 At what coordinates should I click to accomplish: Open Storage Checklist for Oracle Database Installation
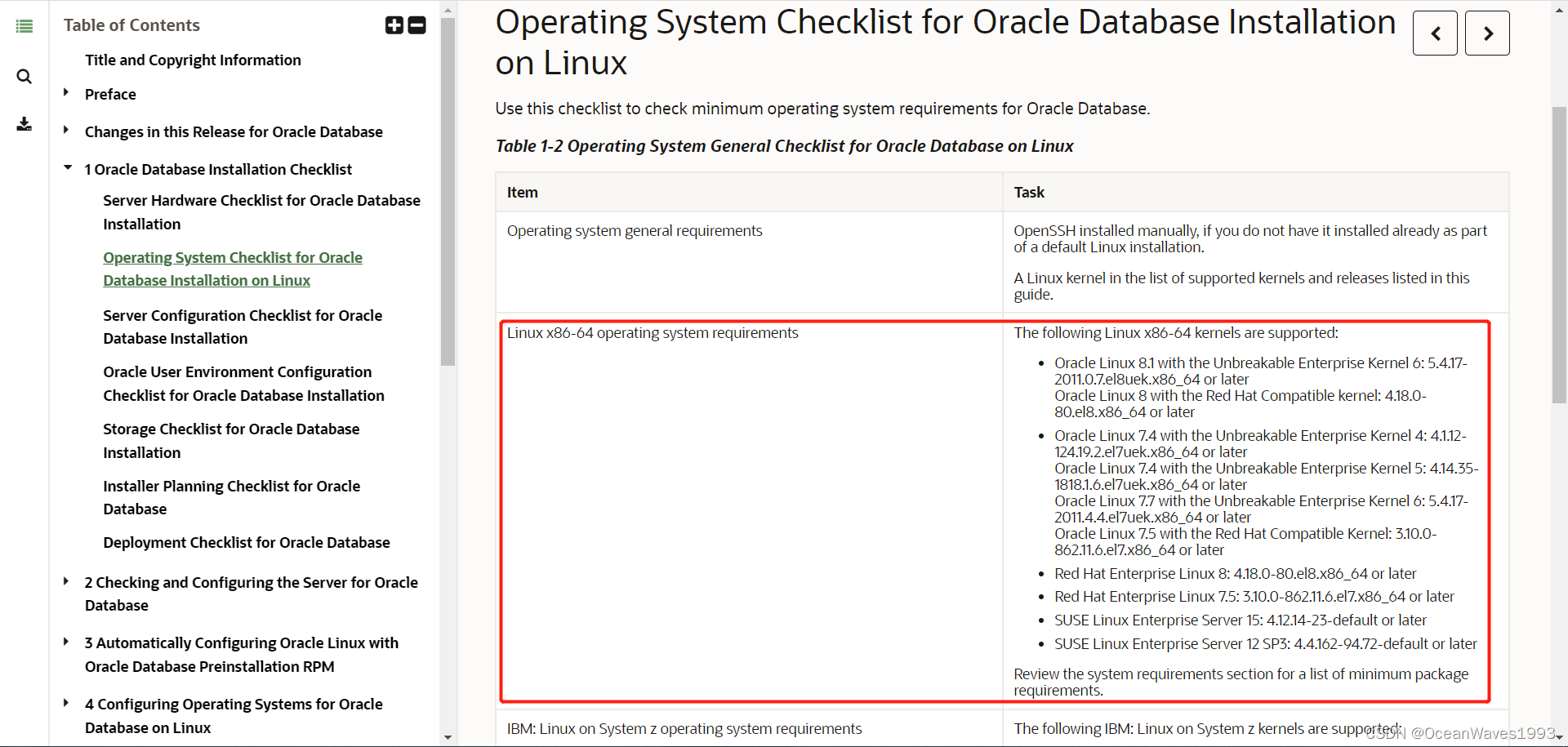(x=231, y=441)
